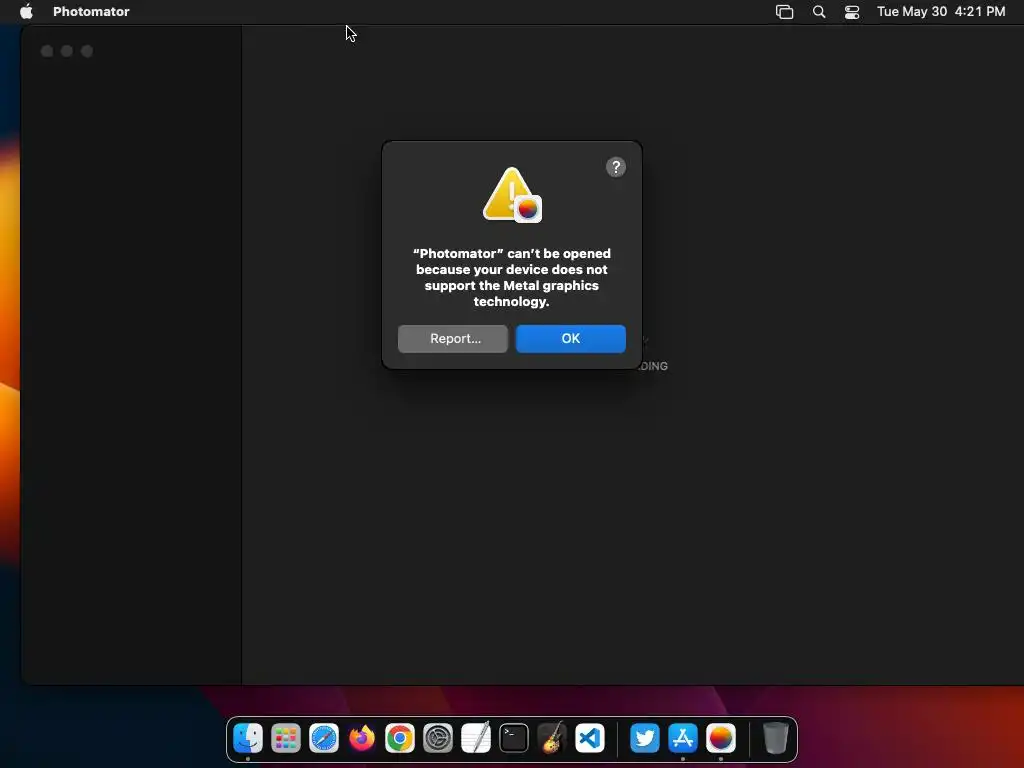The image size is (1024, 768).
Task: Open the Photomator application menu
Action: click(x=91, y=11)
